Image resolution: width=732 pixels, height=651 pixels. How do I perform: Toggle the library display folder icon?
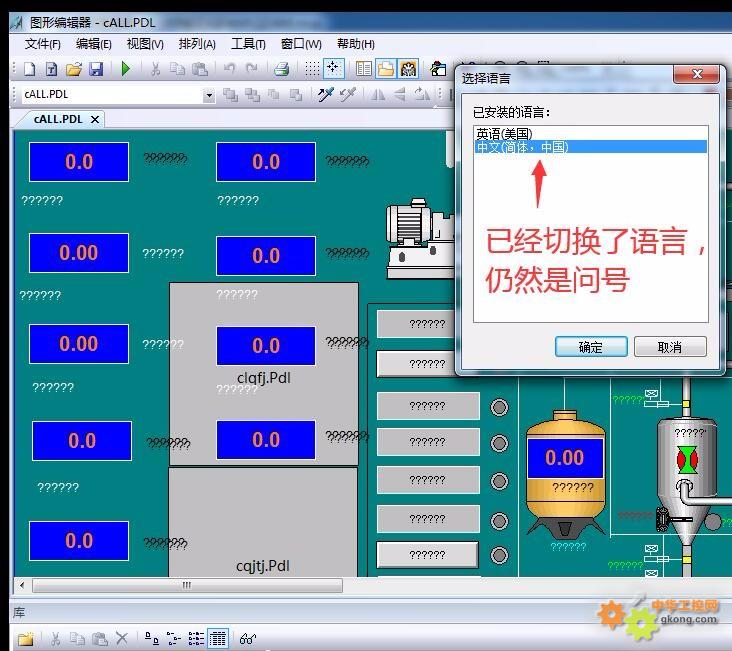[386, 69]
